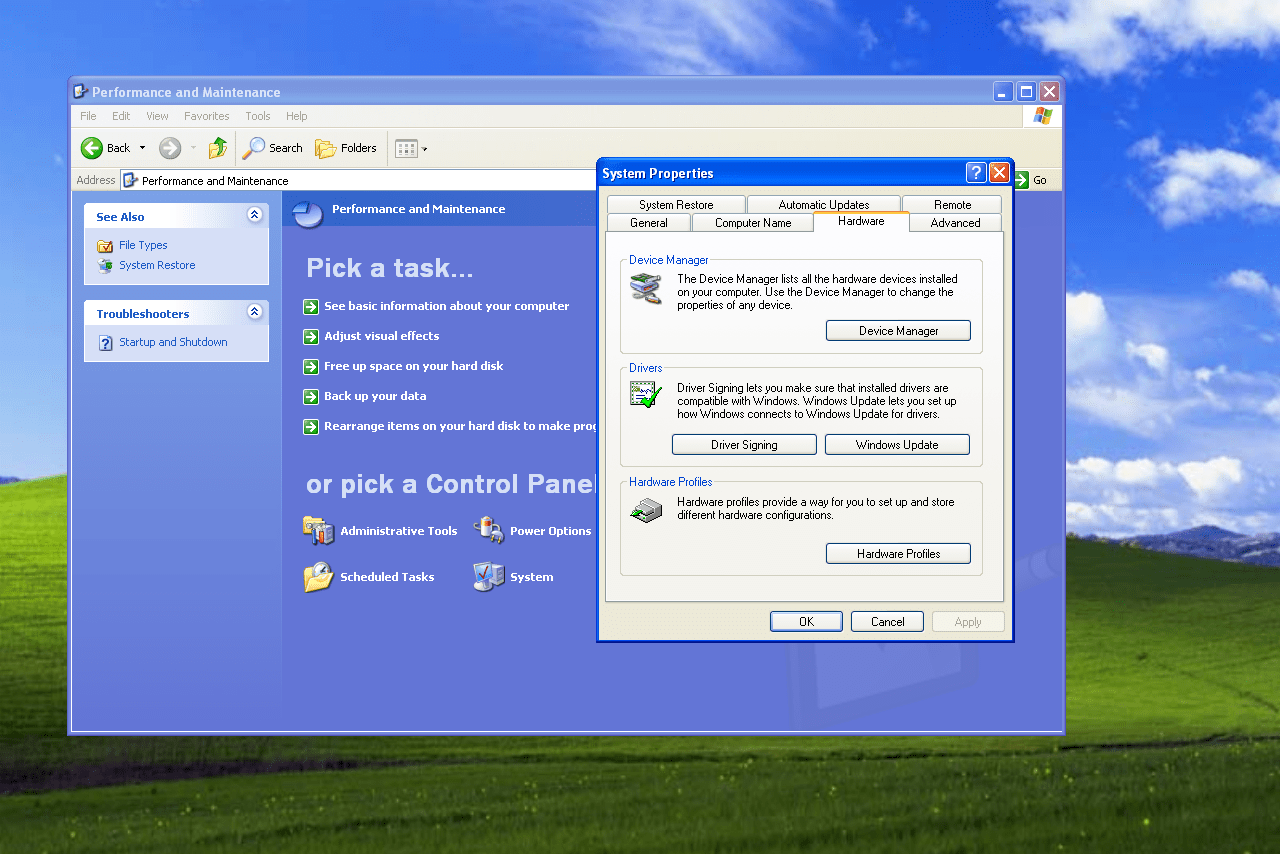
Task: Click the arrow icon beside See basic information
Action: (x=311, y=306)
